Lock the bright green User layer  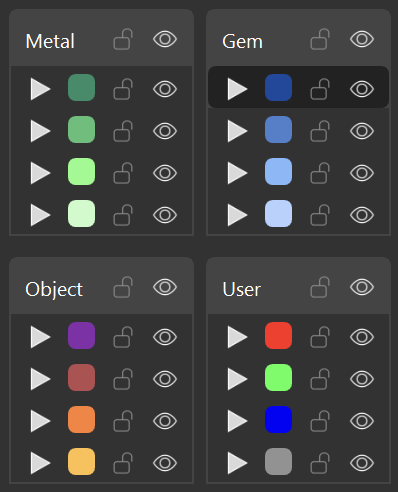tap(320, 379)
